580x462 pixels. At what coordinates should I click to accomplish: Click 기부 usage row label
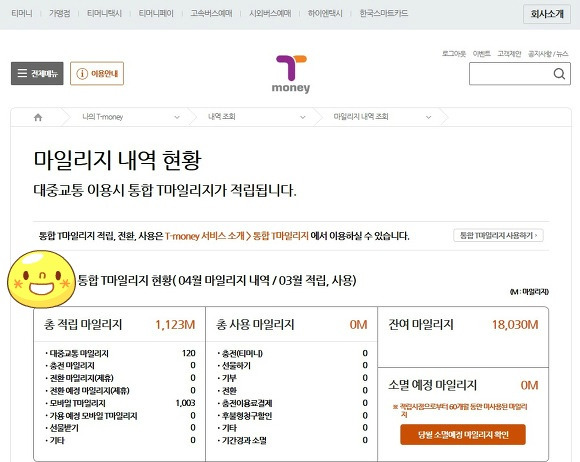click(x=229, y=378)
